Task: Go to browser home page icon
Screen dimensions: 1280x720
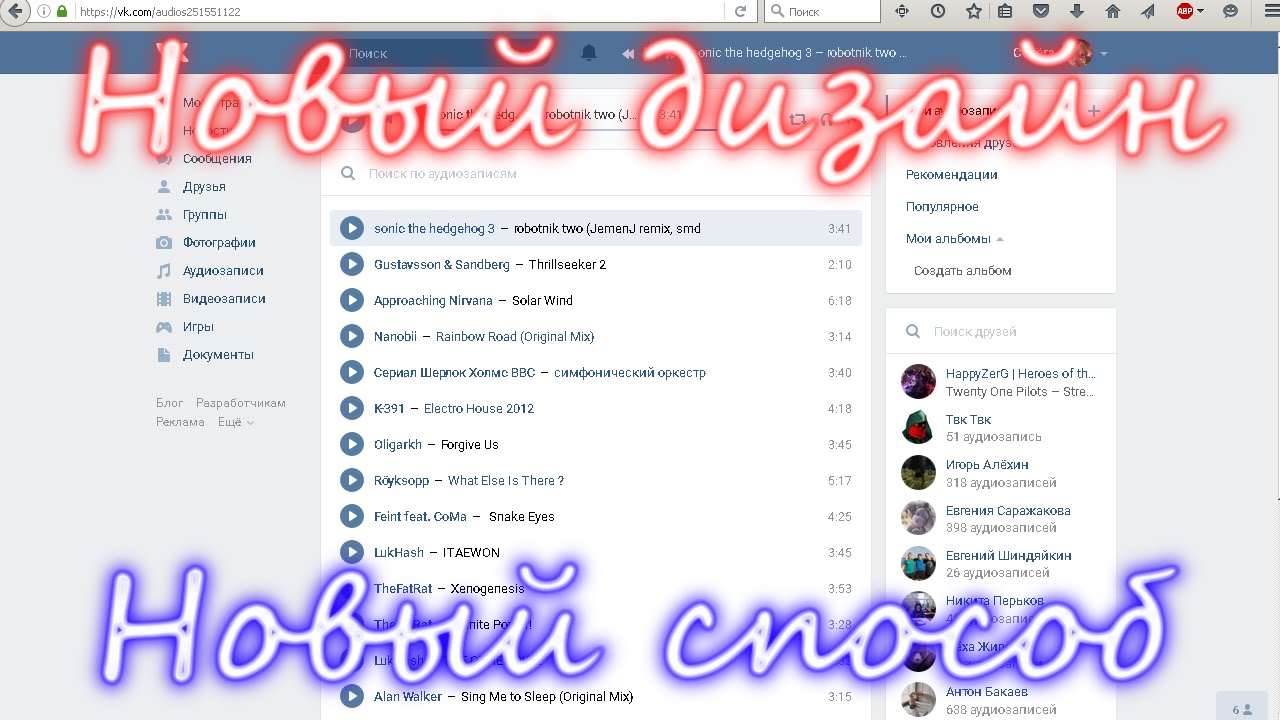Action: tap(1112, 11)
